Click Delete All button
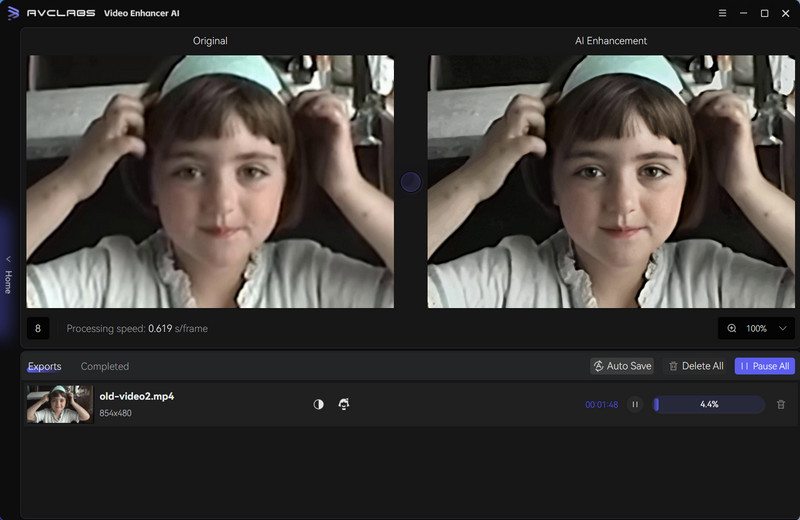800x520 pixels. (696, 366)
